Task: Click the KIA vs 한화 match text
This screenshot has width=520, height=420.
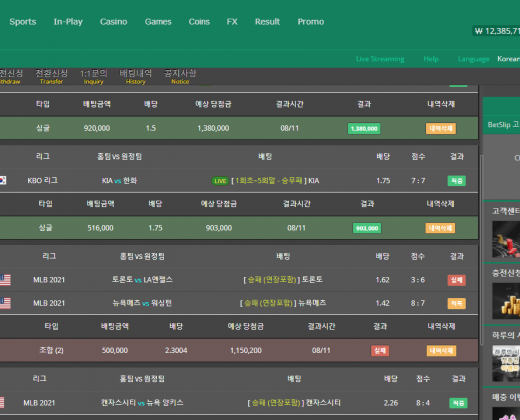Action: [x=119, y=181]
